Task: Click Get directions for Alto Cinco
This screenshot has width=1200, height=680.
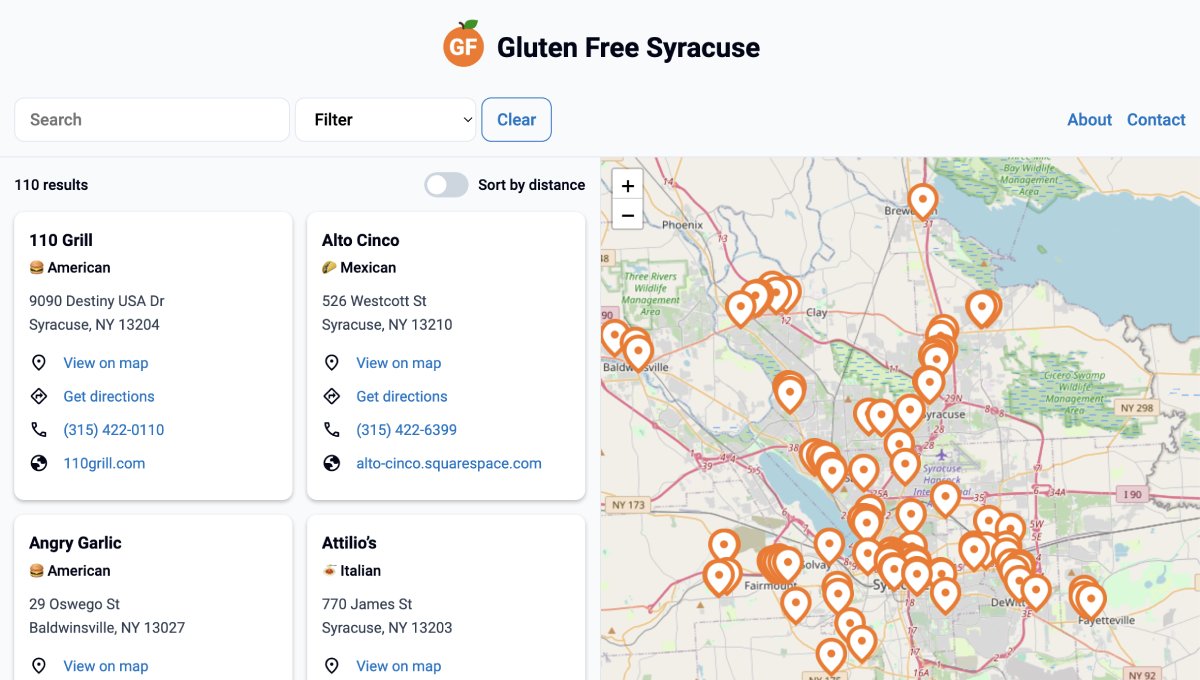Action: (x=401, y=397)
